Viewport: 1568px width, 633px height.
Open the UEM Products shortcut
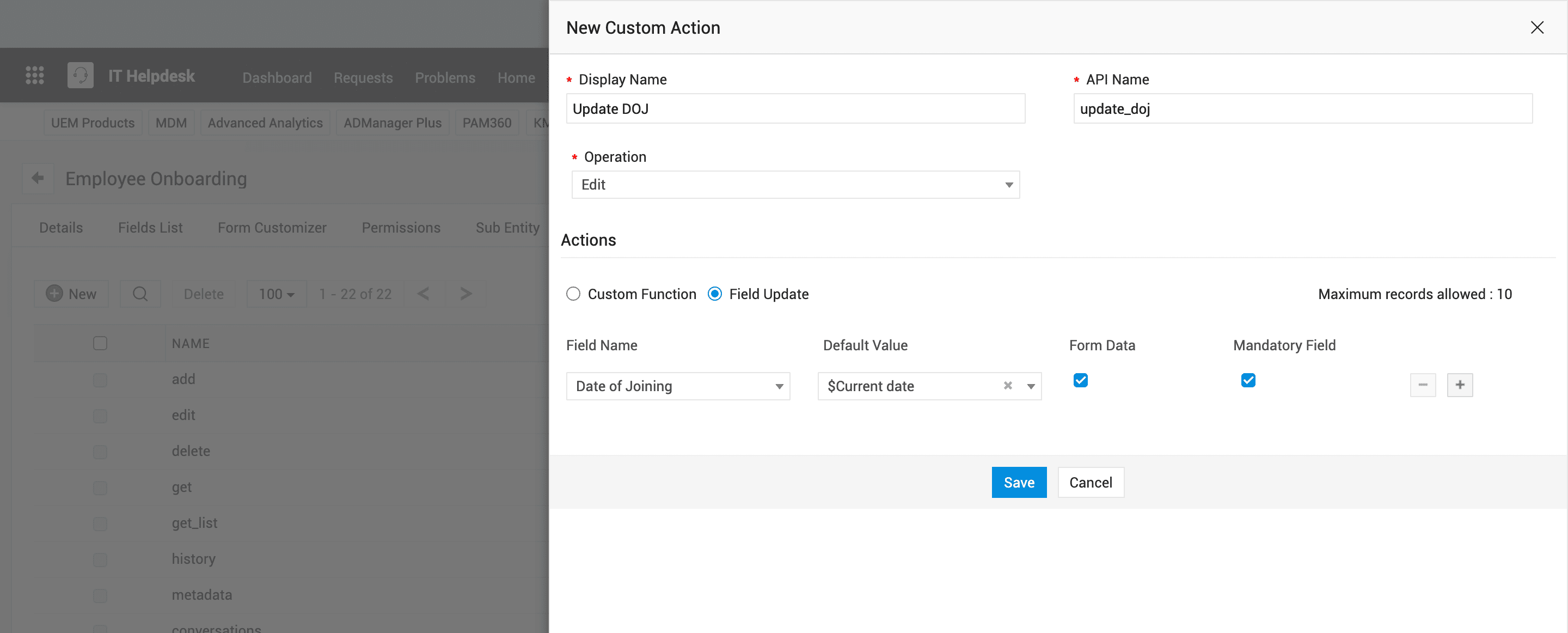[x=93, y=123]
